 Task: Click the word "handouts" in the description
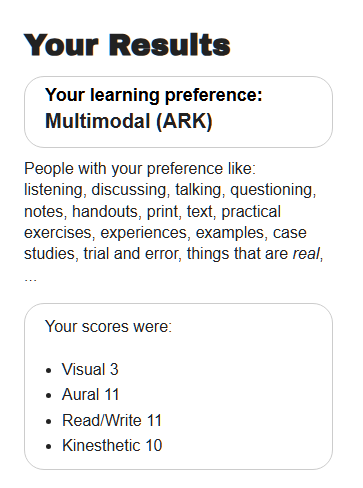(x=105, y=211)
